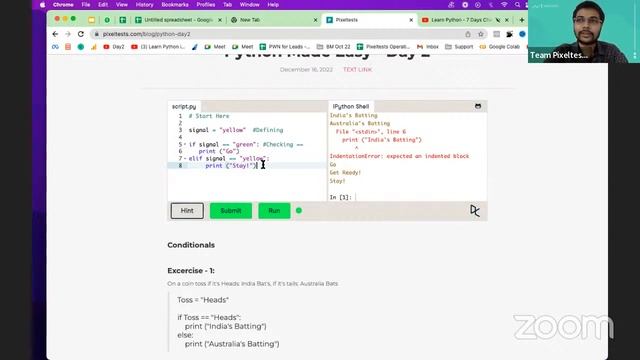Image resolution: width=640 pixels, height=360 pixels.
Task: Click the print ("Go") line in editor
Action: point(219,151)
